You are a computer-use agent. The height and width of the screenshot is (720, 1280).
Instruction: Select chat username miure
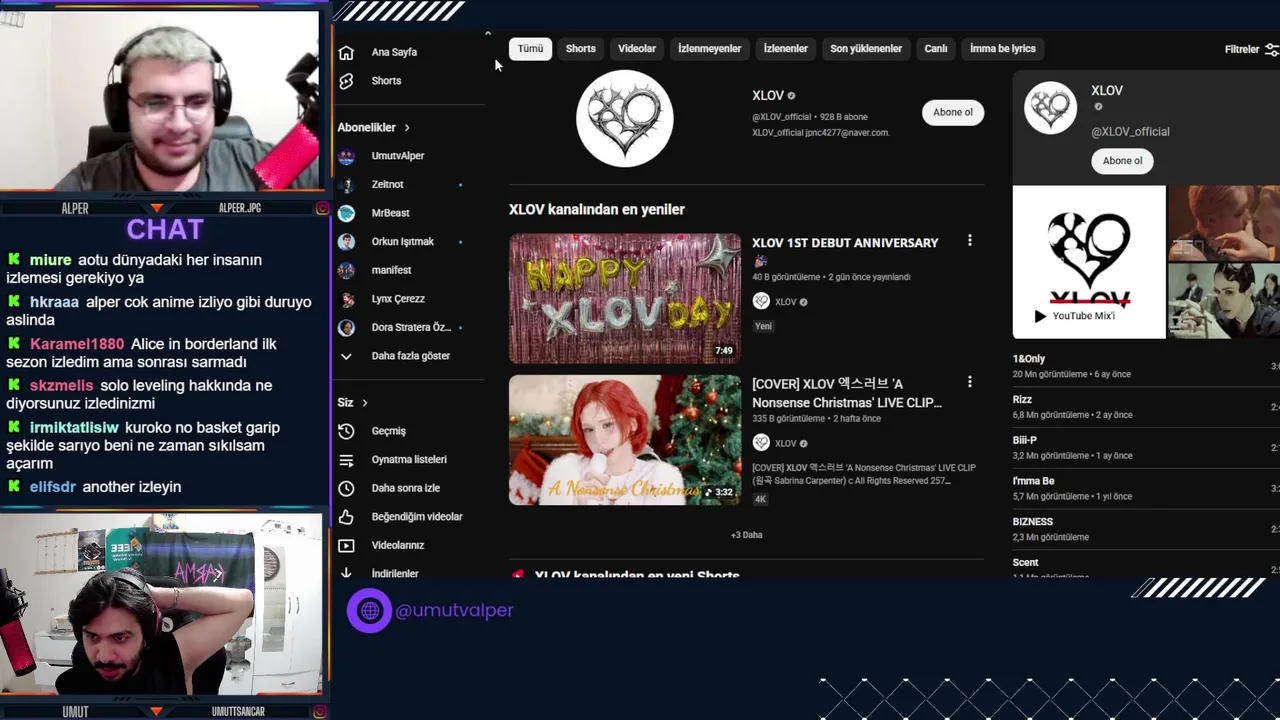pos(50,260)
